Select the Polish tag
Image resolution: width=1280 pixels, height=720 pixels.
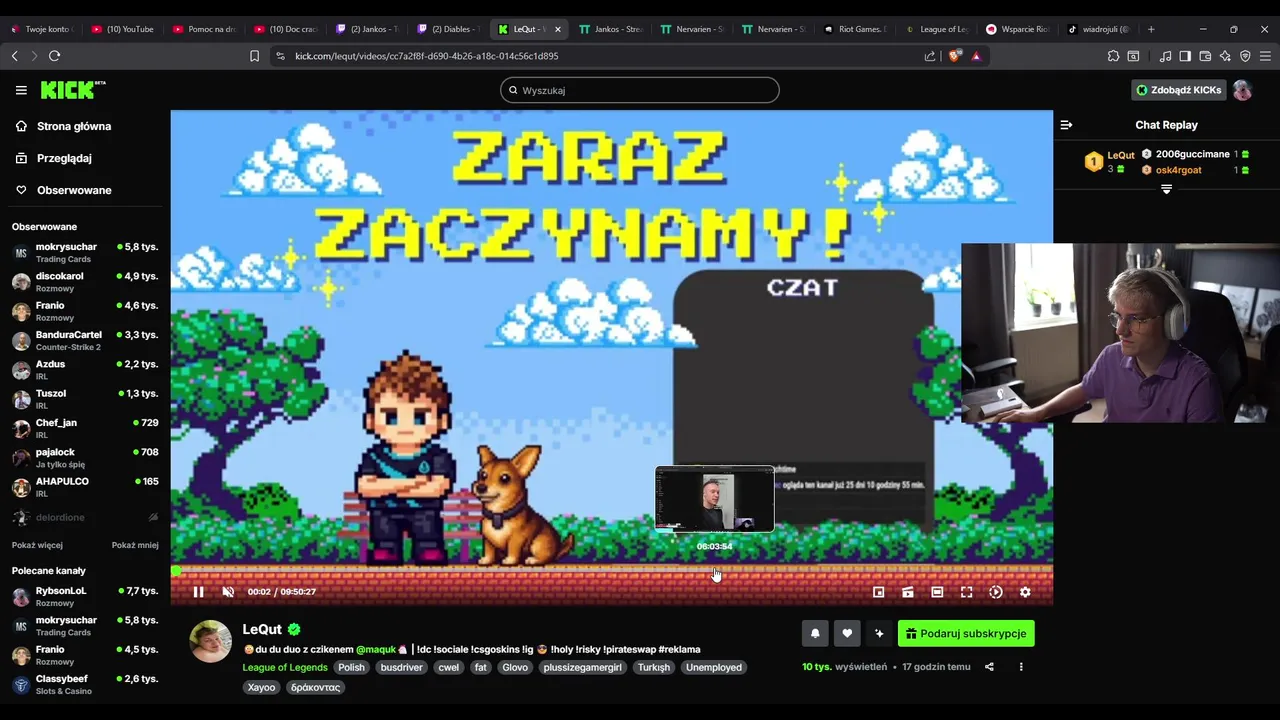click(x=351, y=667)
